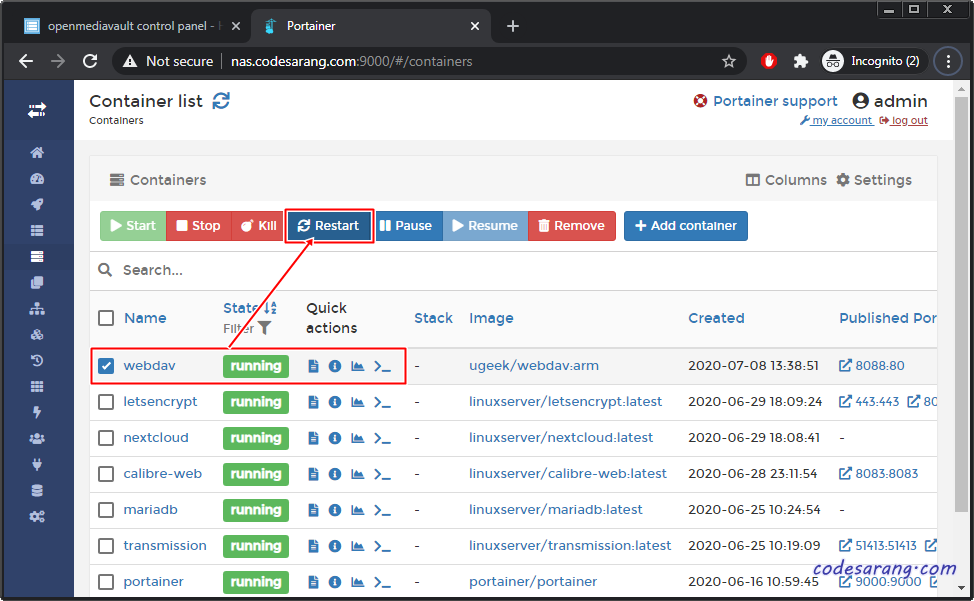Open Settings cogs icon in sidebar
This screenshot has width=974, height=601.
[37, 517]
